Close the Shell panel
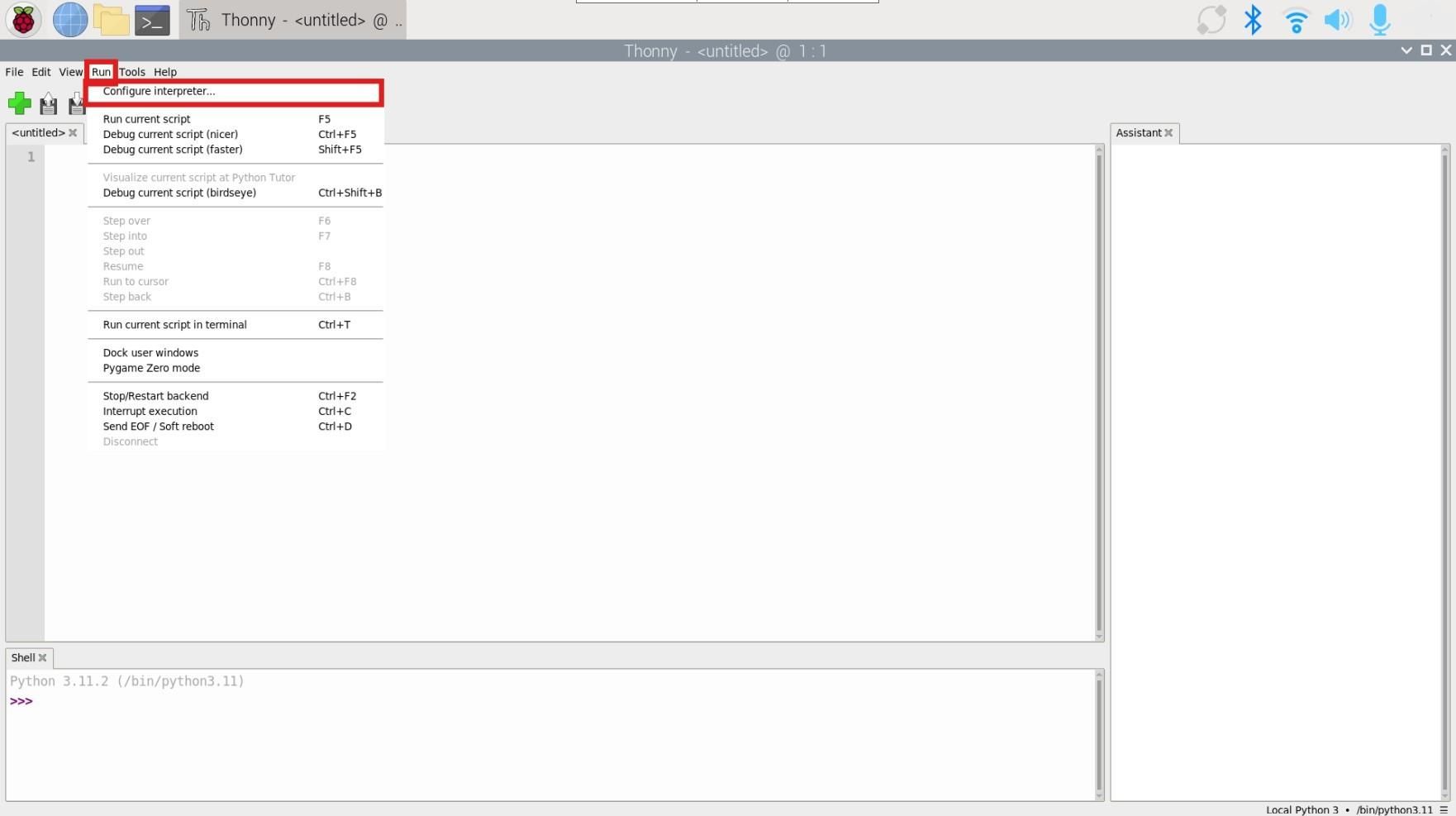1456x816 pixels. pyautogui.click(x=42, y=658)
